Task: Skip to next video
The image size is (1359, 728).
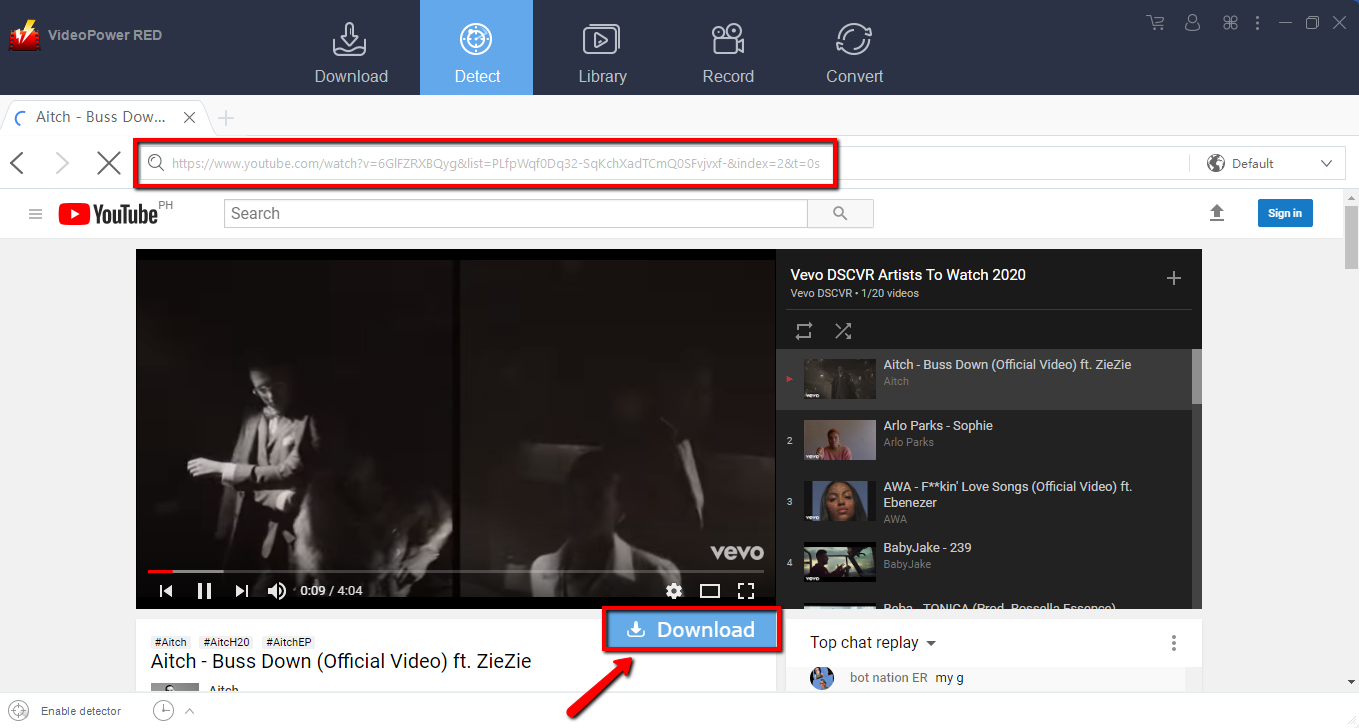Action: point(241,591)
